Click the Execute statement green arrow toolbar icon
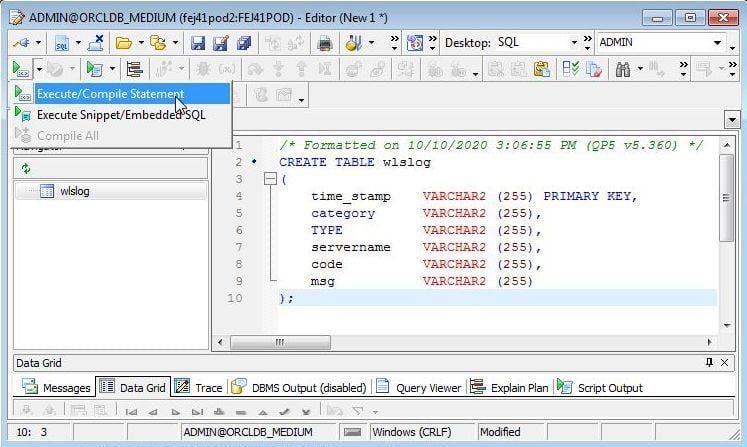 (x=20, y=70)
